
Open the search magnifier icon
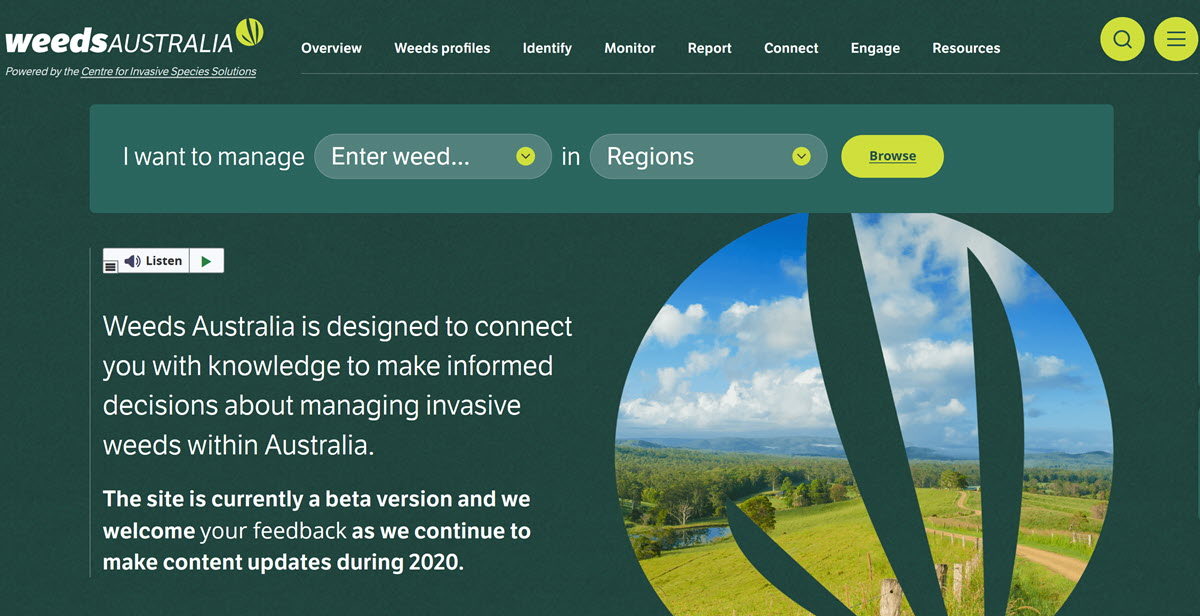(1122, 39)
